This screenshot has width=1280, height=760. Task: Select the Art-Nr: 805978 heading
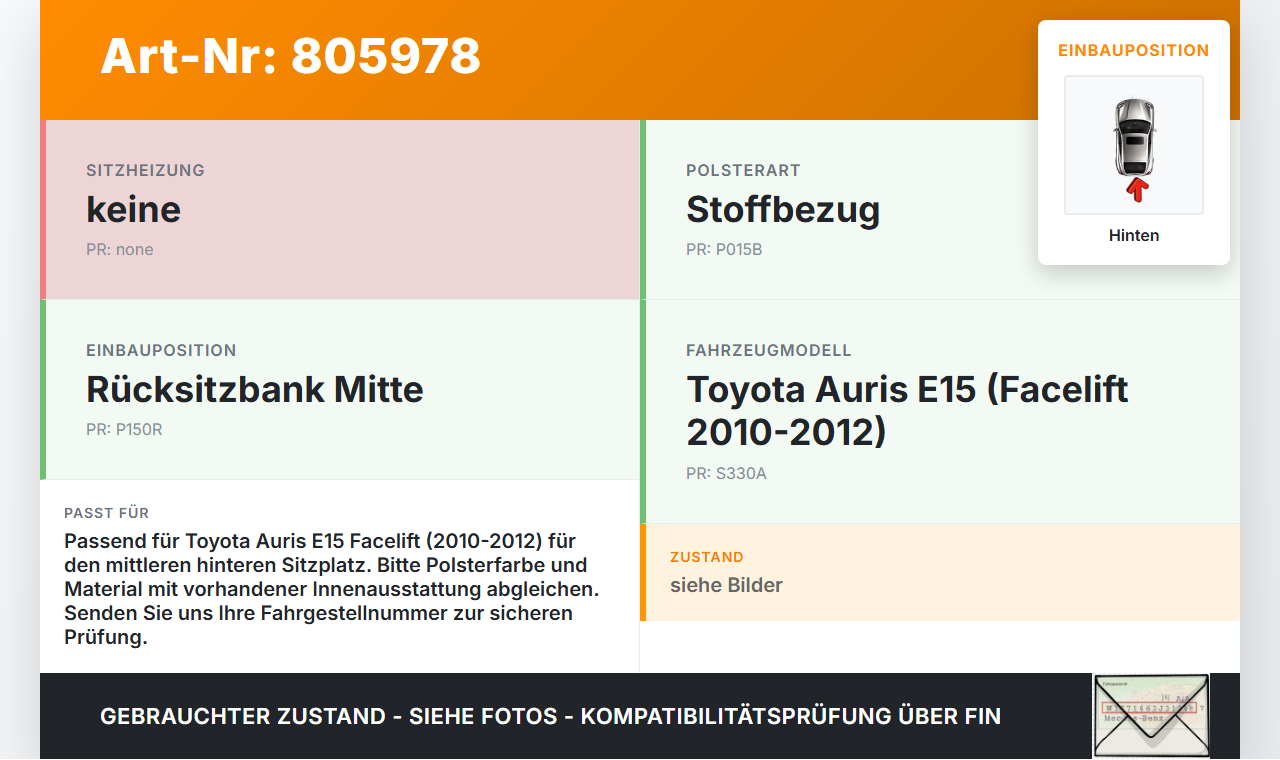290,56
